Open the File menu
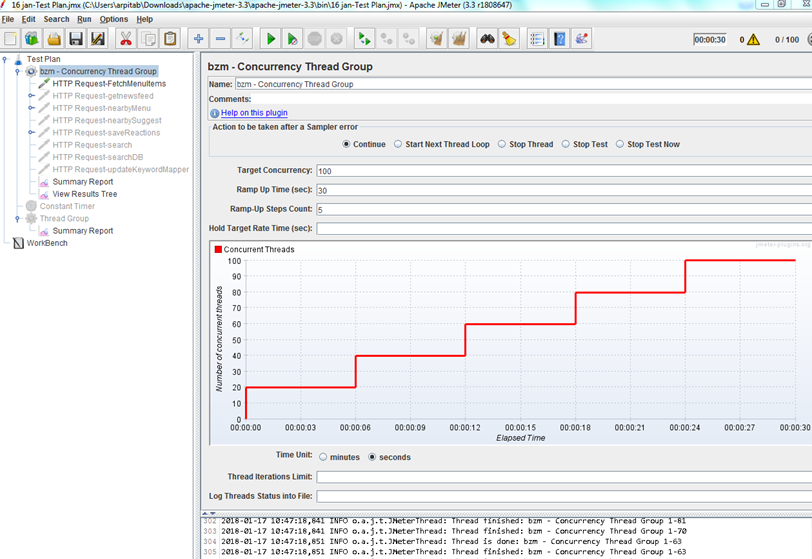The height and width of the screenshot is (559, 812). pyautogui.click(x=8, y=19)
